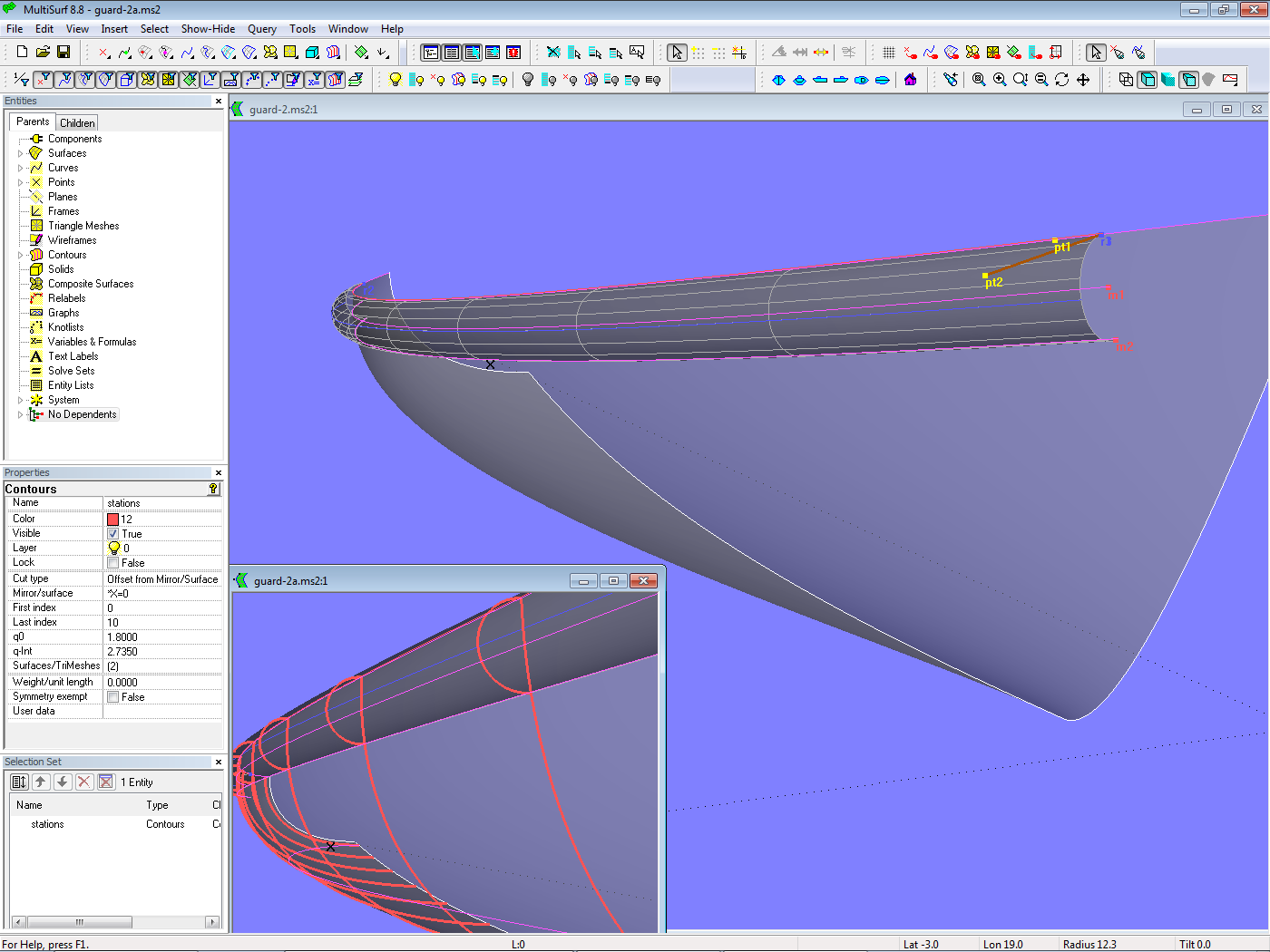Check the Symmetry exempt checkbox
Screen dimensions: 1270x952
coord(113,697)
